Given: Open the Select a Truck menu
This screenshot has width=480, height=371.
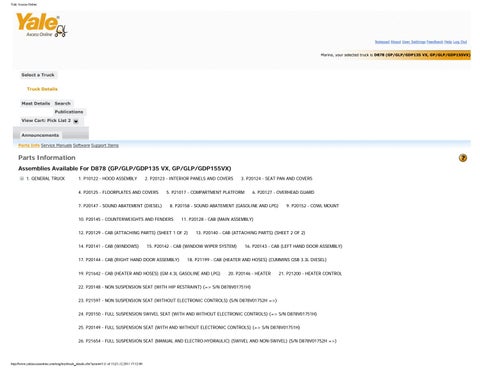Looking at the screenshot, I should point(38,75).
